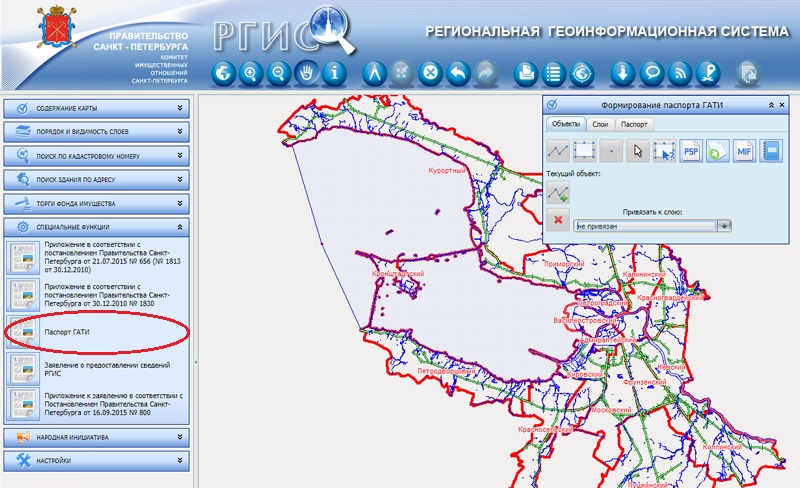Expand the Порядок и видимость слоев section

(x=96, y=132)
